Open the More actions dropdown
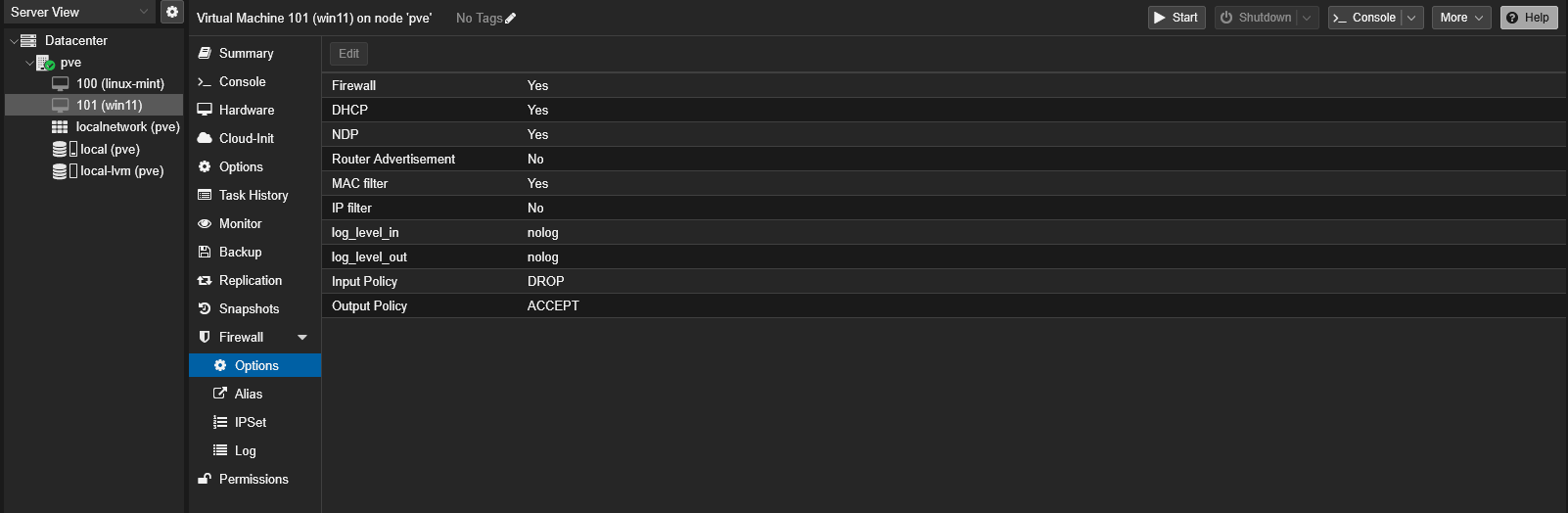This screenshot has width=1568, height=513. click(1462, 18)
